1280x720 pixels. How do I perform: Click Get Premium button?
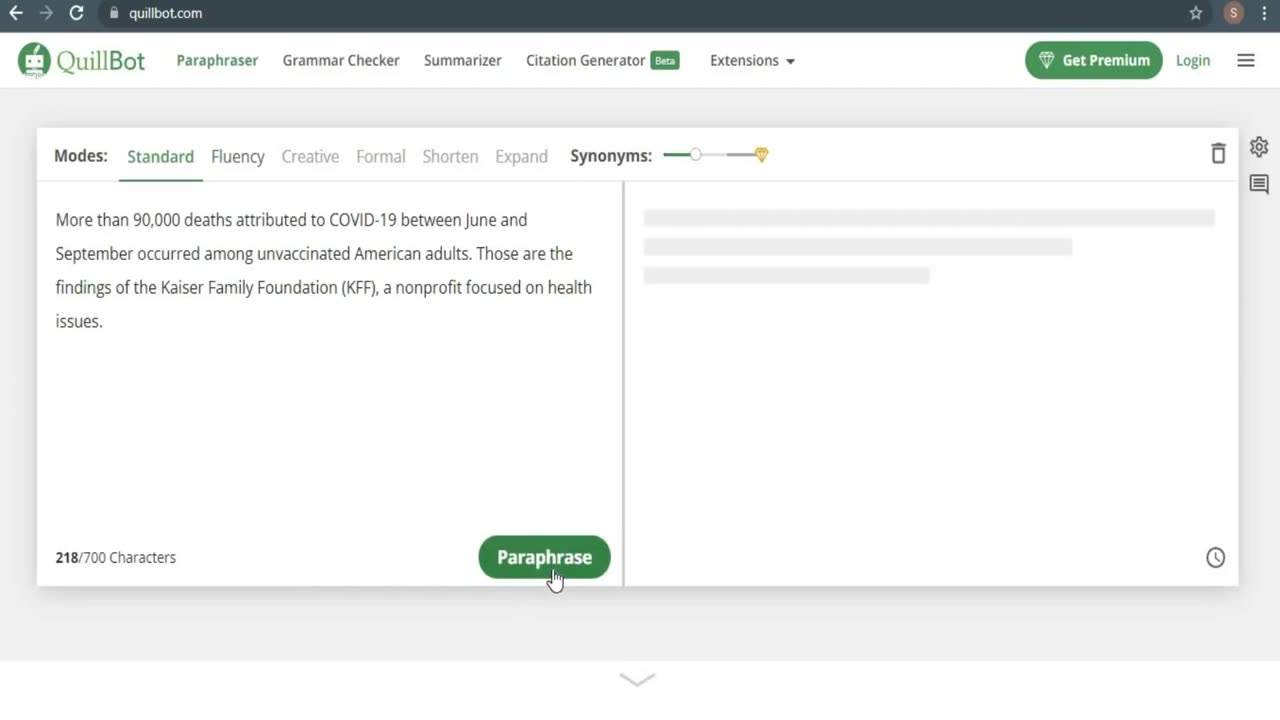1094,60
